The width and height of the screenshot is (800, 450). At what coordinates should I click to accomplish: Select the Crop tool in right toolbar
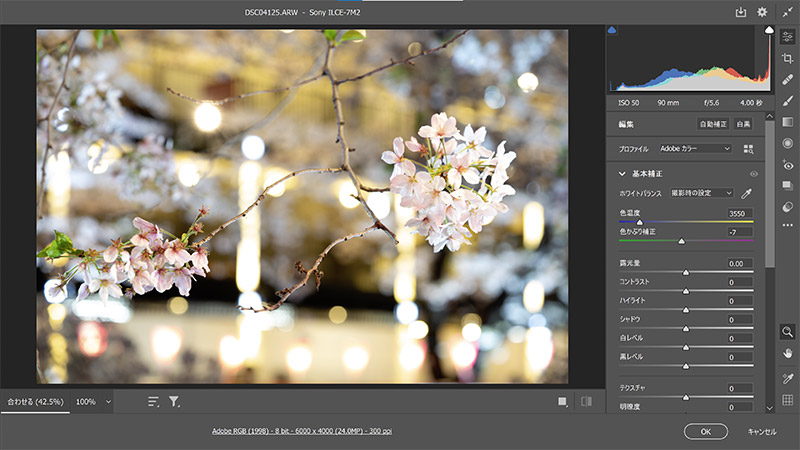coord(787,58)
